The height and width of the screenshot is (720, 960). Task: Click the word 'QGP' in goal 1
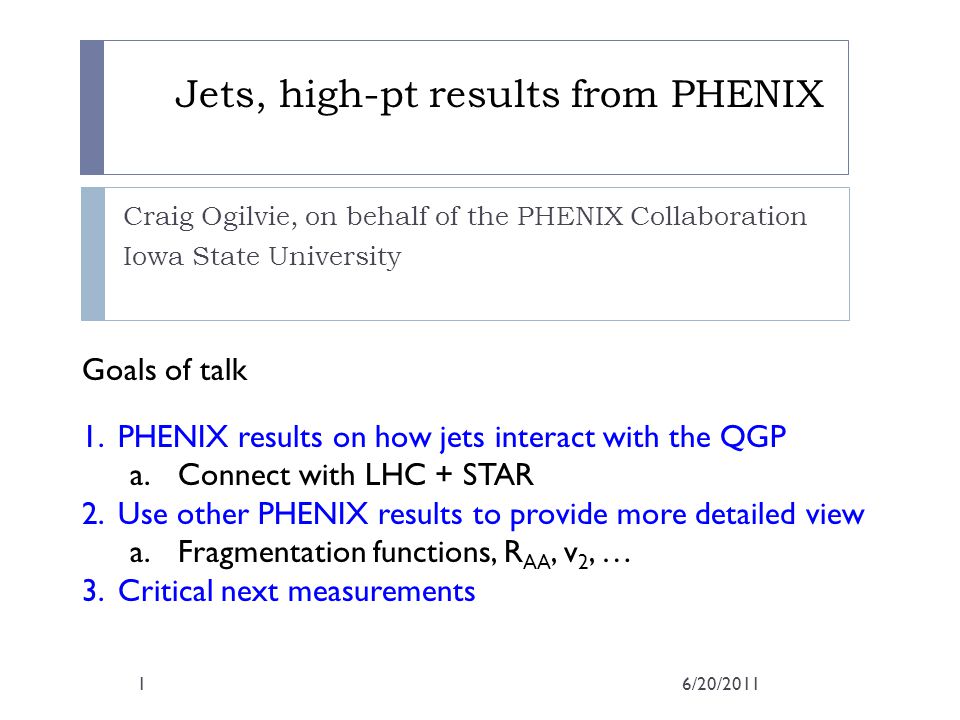tap(753, 437)
